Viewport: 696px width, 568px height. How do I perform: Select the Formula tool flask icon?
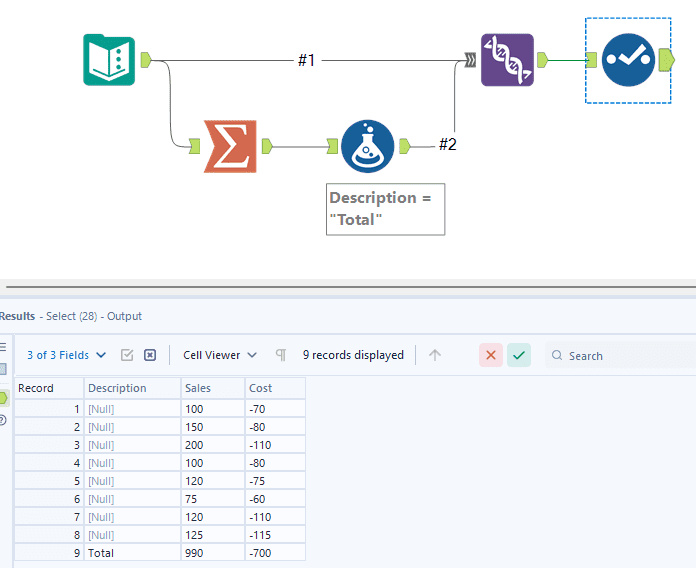pos(367,146)
